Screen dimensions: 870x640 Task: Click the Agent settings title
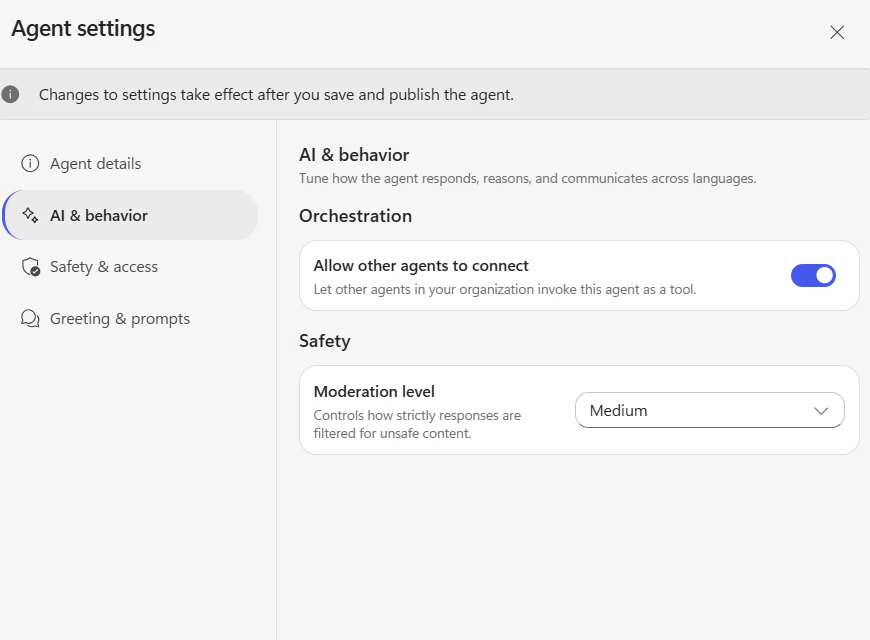pyautogui.click(x=83, y=28)
